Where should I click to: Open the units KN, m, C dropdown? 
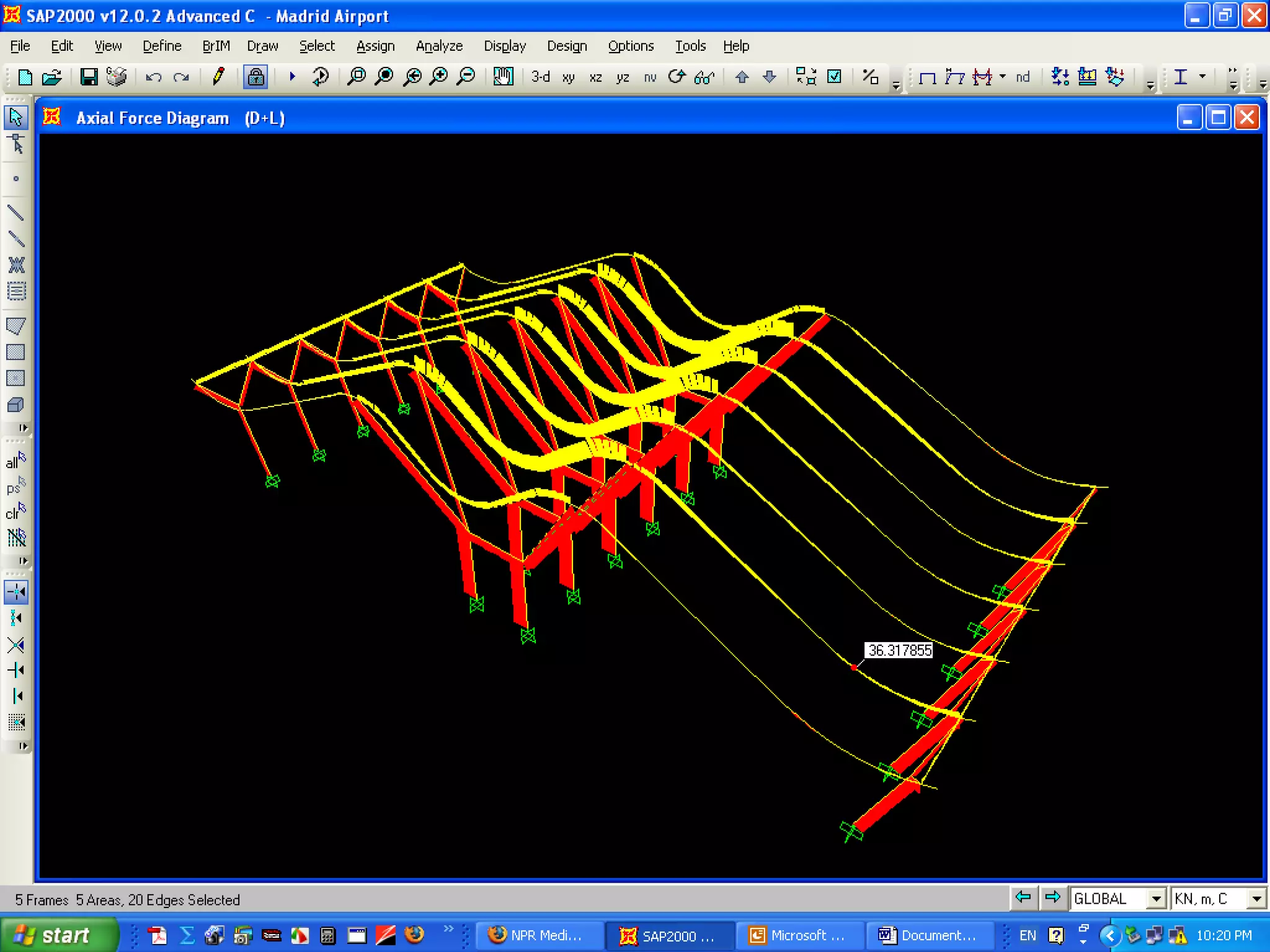pyautogui.click(x=1256, y=898)
